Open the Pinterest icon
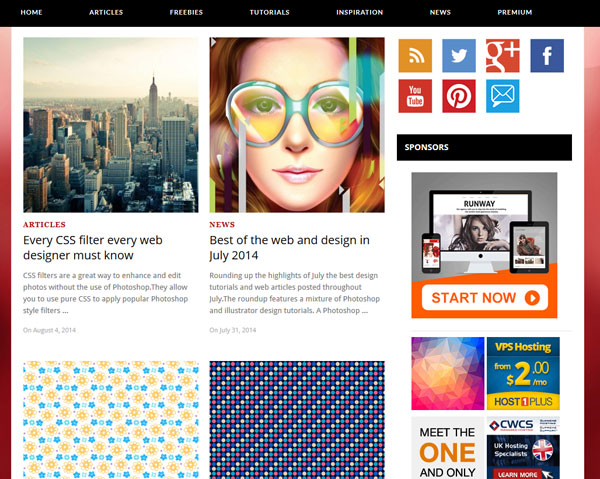Viewport: 600px width, 479px height. pos(459,96)
